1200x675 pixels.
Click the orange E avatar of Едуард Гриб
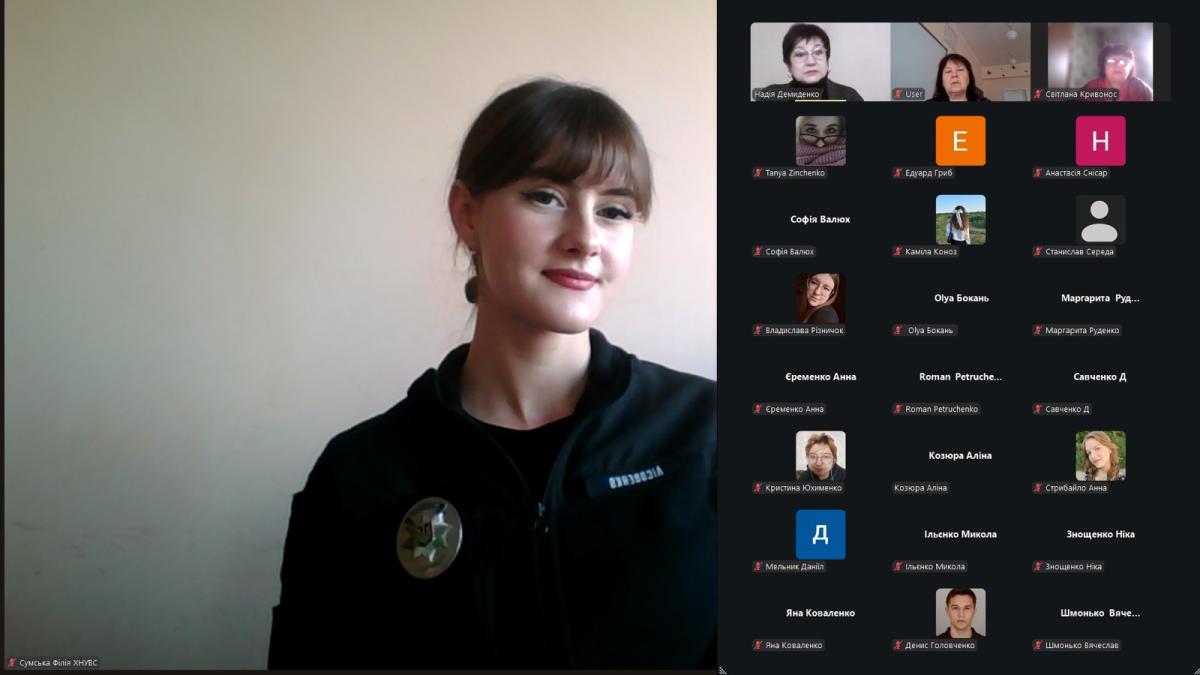pos(960,141)
